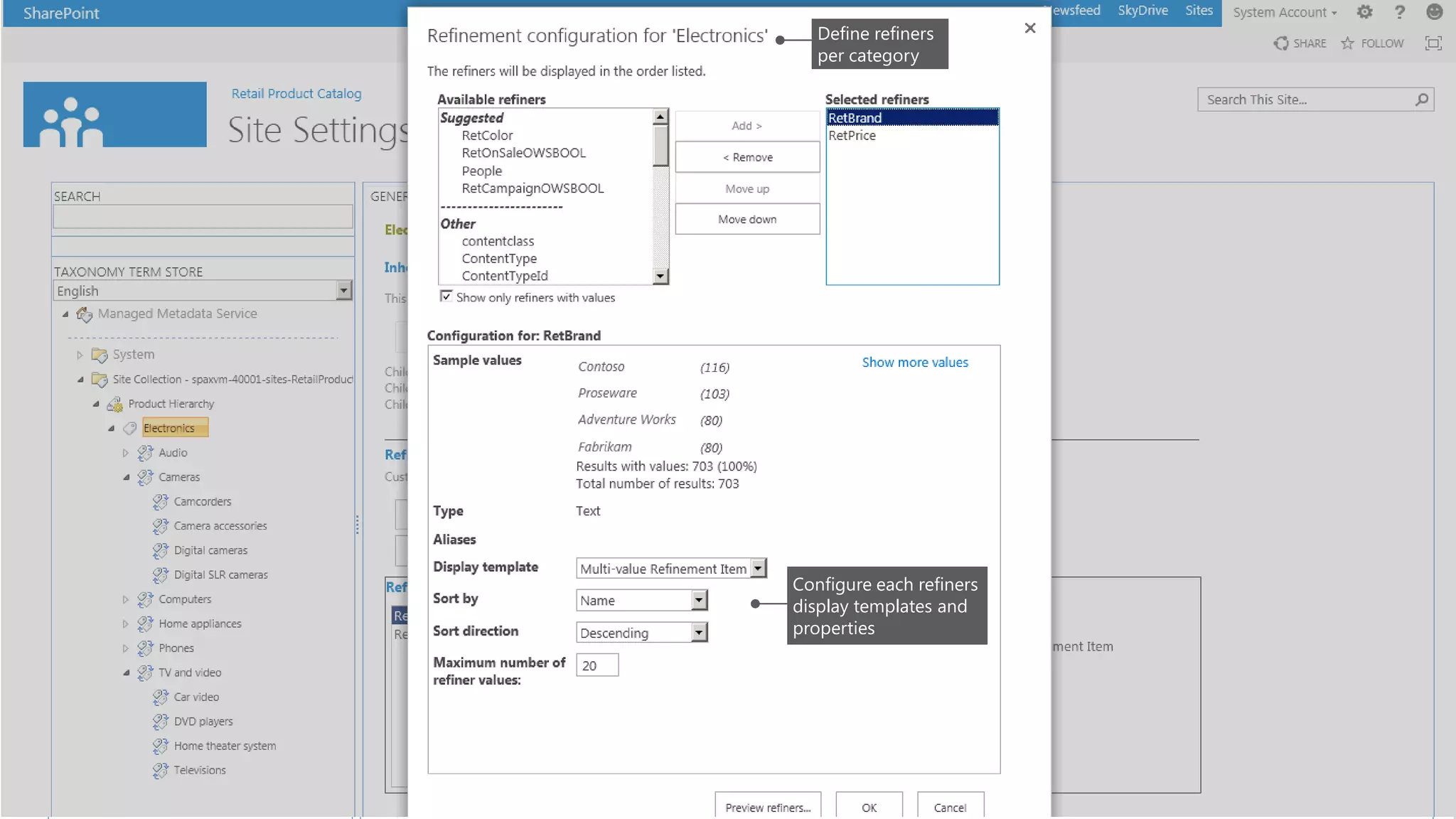This screenshot has width=1456, height=819.
Task: Click the System folder icon
Action: [100, 355]
